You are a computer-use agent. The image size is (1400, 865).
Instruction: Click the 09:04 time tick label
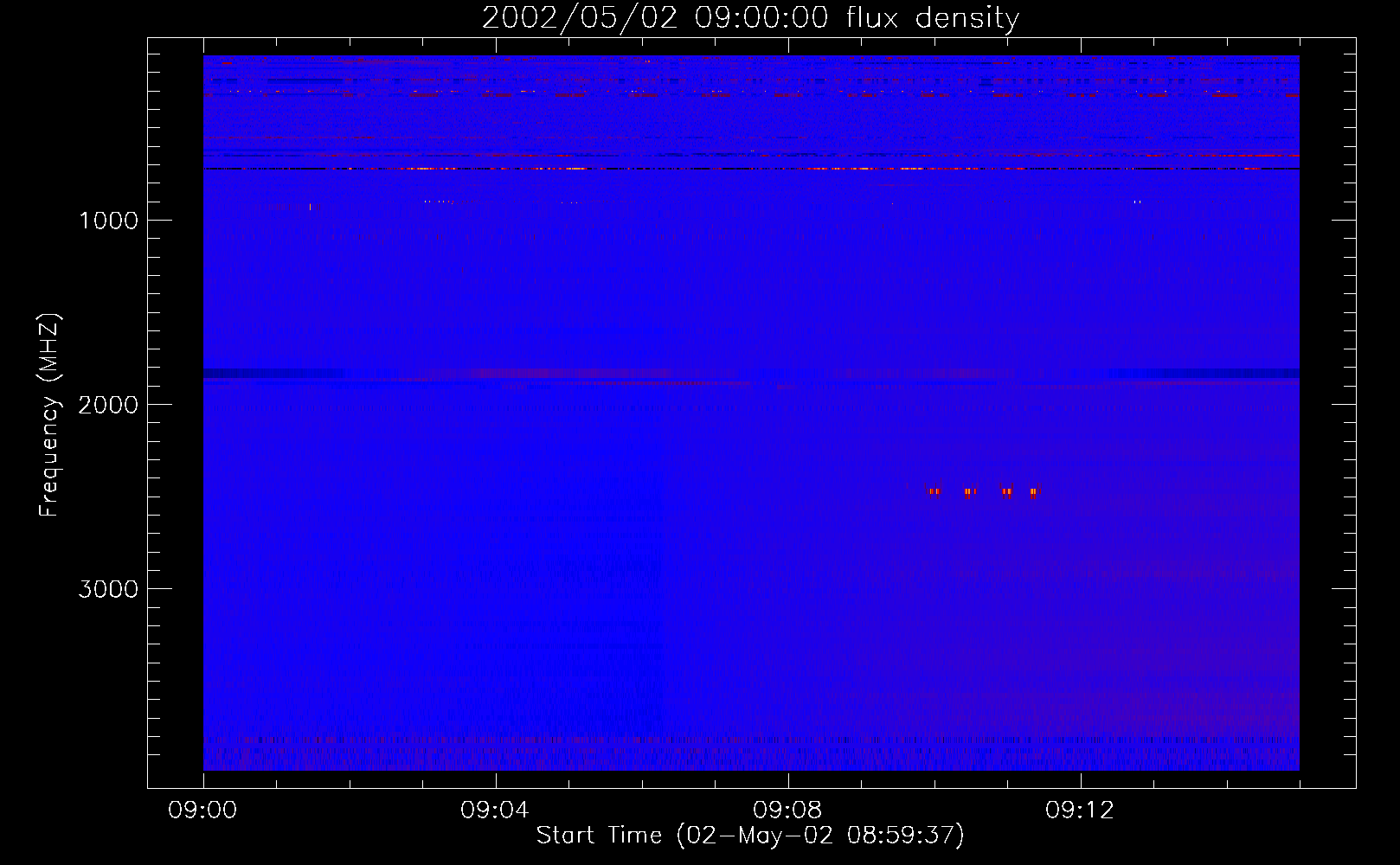pyautogui.click(x=495, y=811)
